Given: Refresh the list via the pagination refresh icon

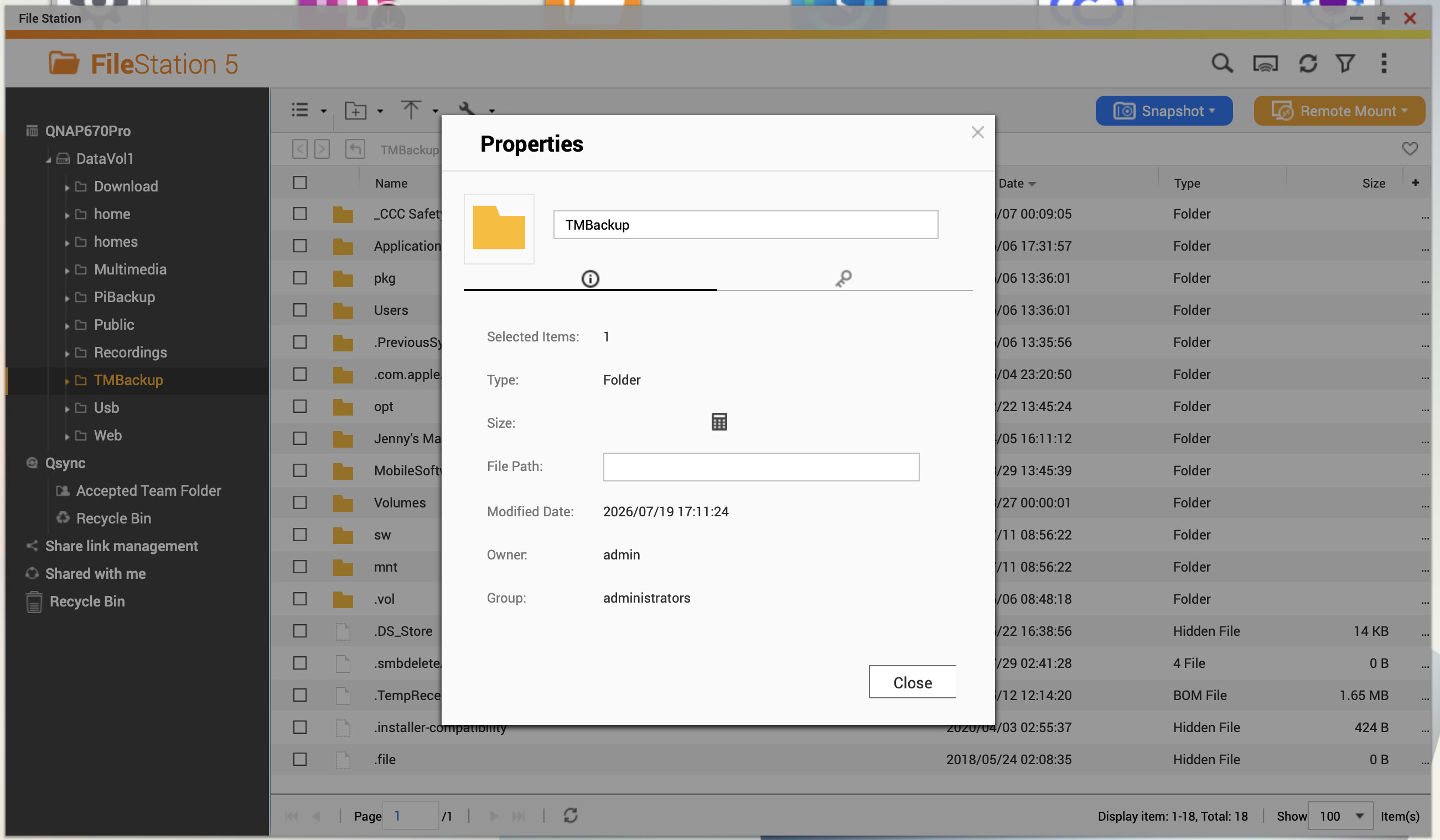Looking at the screenshot, I should click(x=570, y=816).
